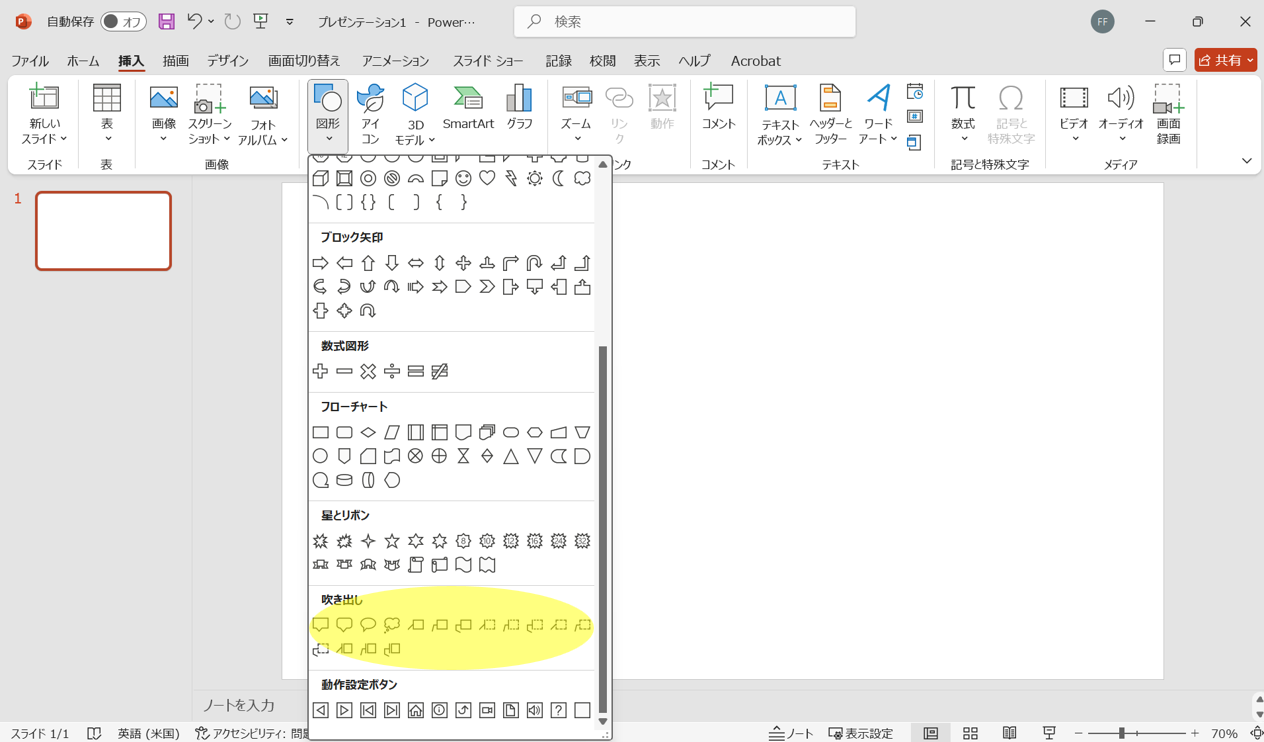The height and width of the screenshot is (742, 1264).
Task: Click the zoom slider handle
Action: (1122, 733)
